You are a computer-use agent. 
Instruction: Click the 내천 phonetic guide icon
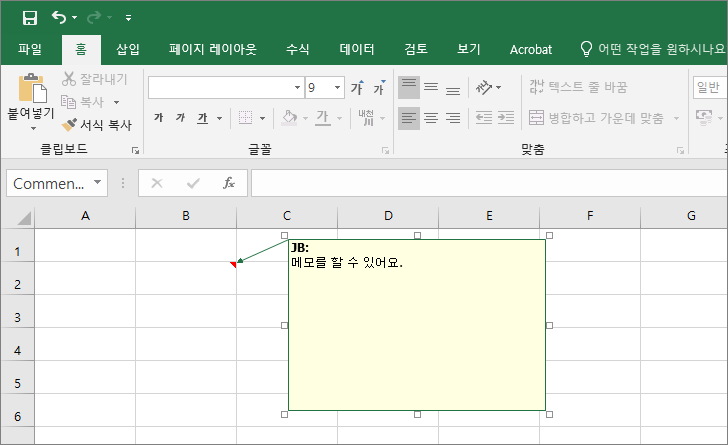366,118
